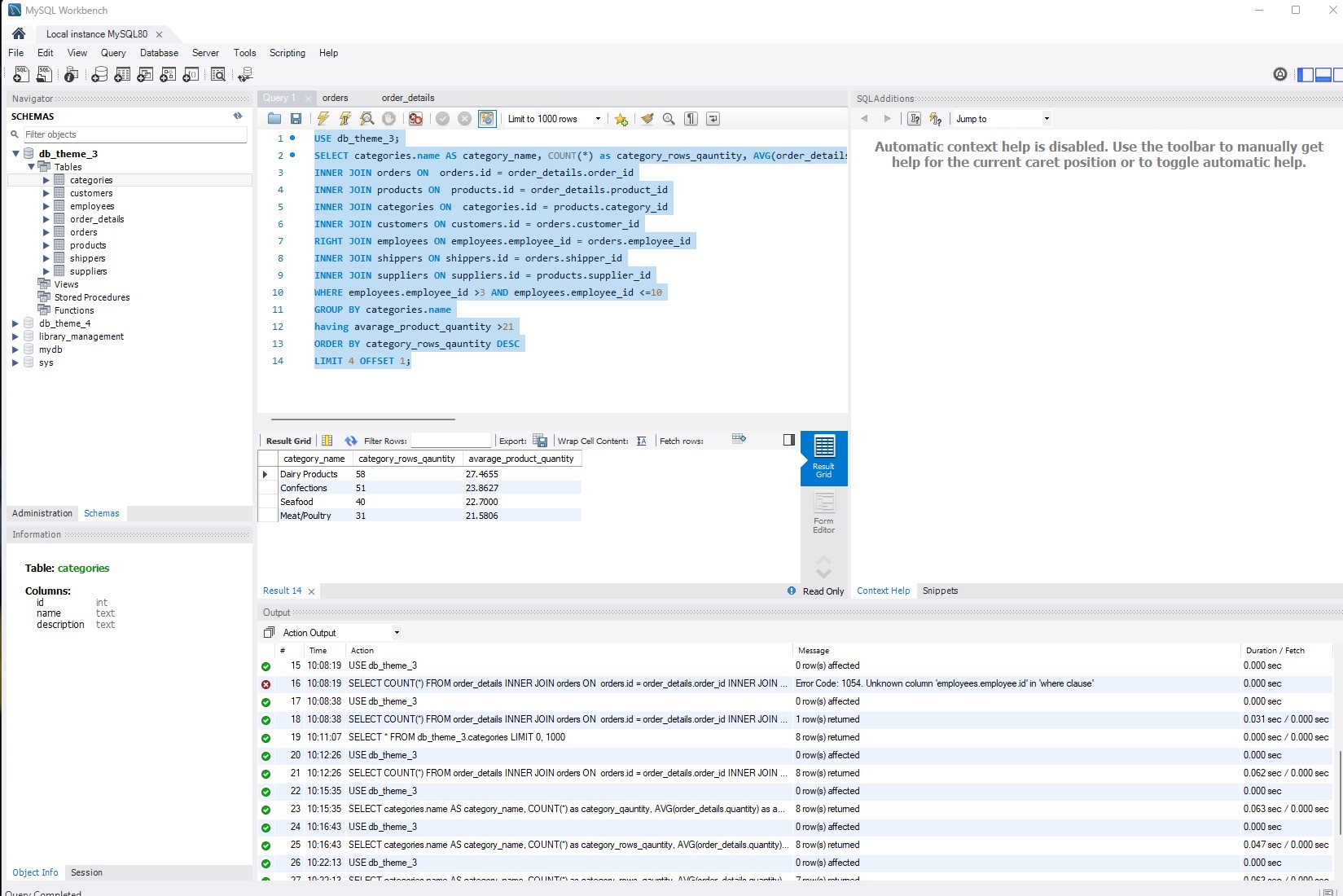
Task: Expand db_theme_4 schema node
Action: (15, 323)
